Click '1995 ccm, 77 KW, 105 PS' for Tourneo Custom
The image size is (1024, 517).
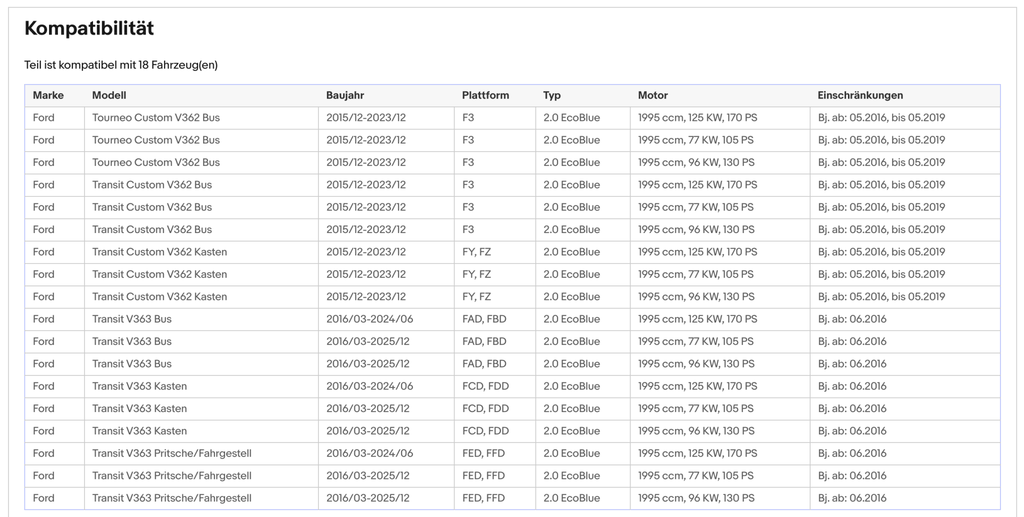(696, 140)
